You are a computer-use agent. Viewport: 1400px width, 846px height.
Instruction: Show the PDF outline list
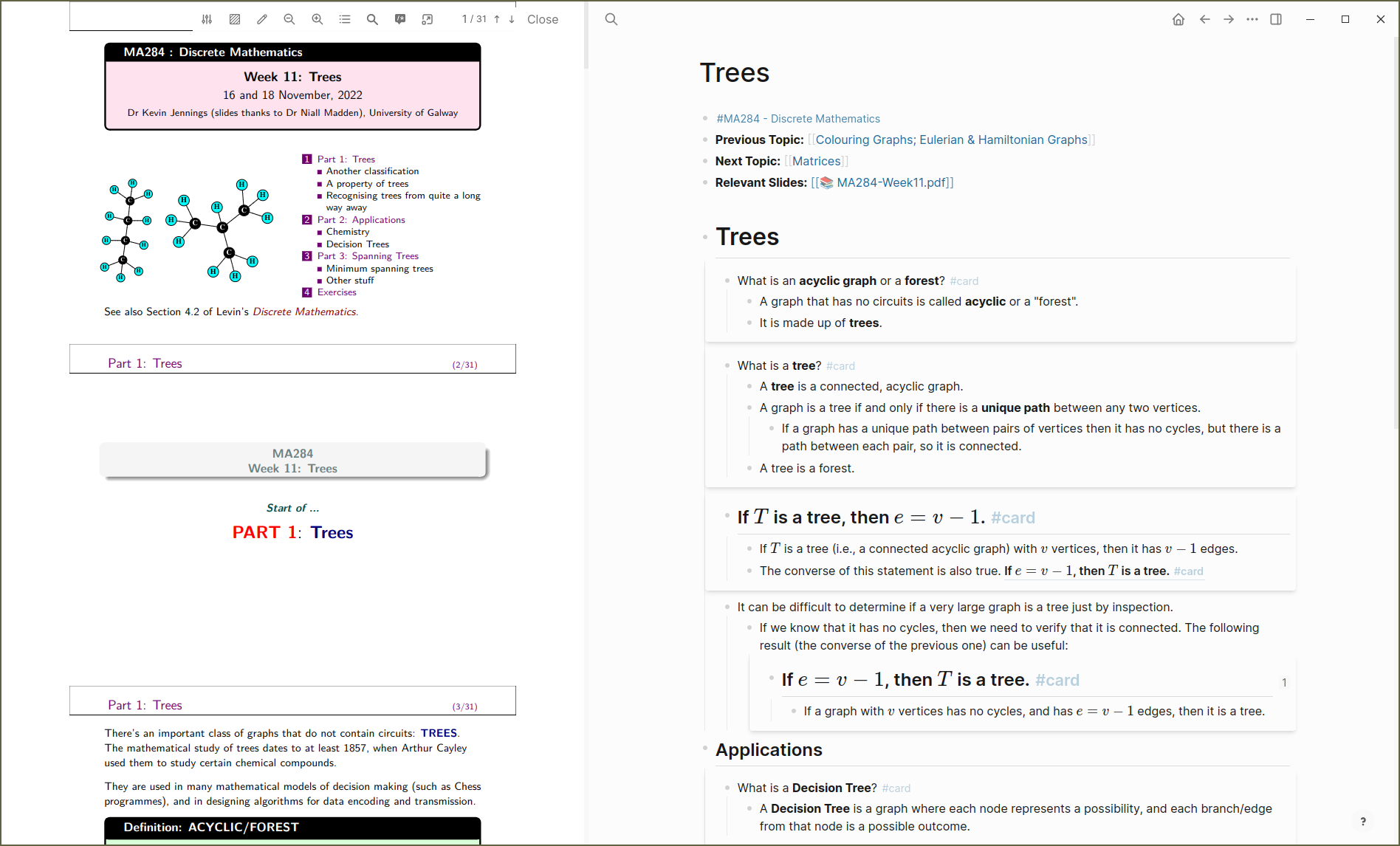tap(345, 19)
